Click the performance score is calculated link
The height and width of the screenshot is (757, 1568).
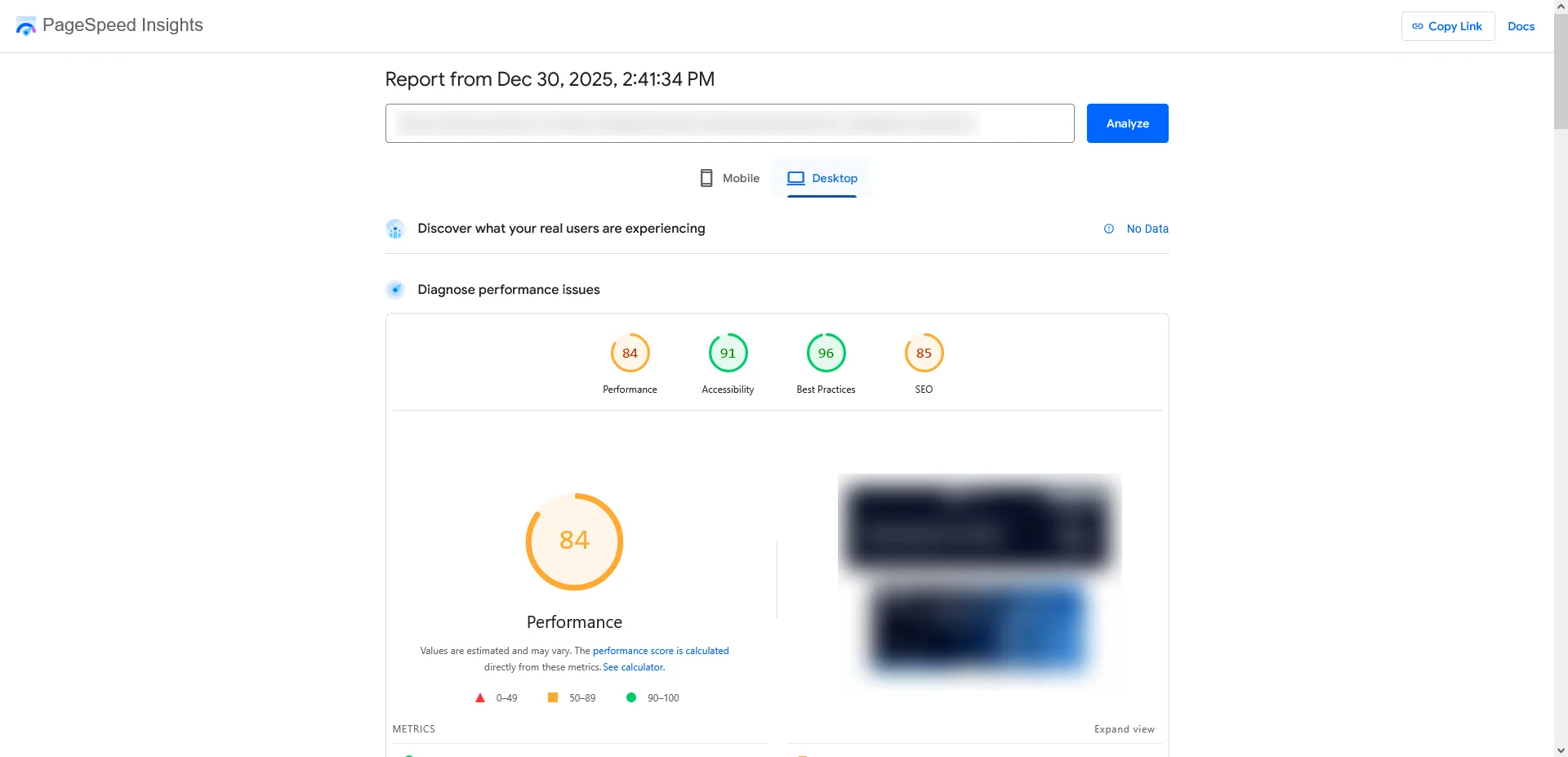(661, 650)
